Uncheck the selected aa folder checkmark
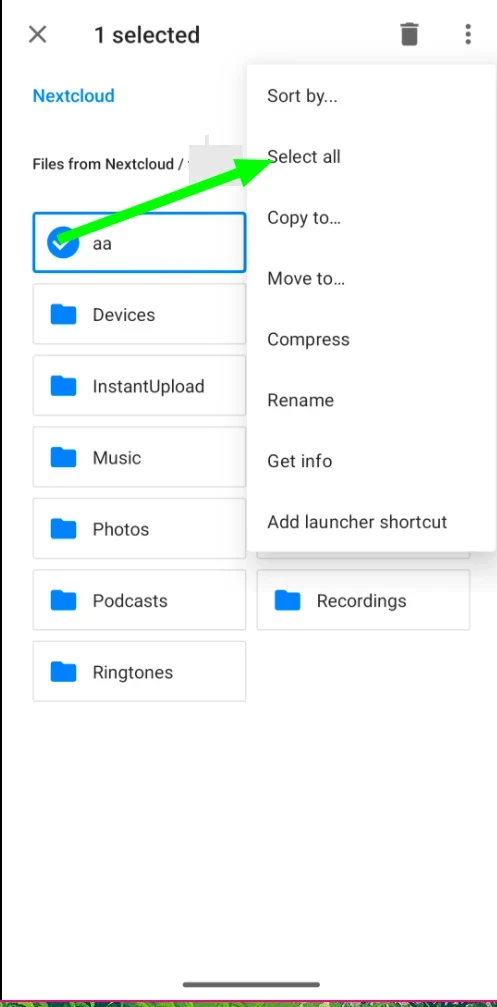Viewport: 497px width, 1007px height. 63,243
